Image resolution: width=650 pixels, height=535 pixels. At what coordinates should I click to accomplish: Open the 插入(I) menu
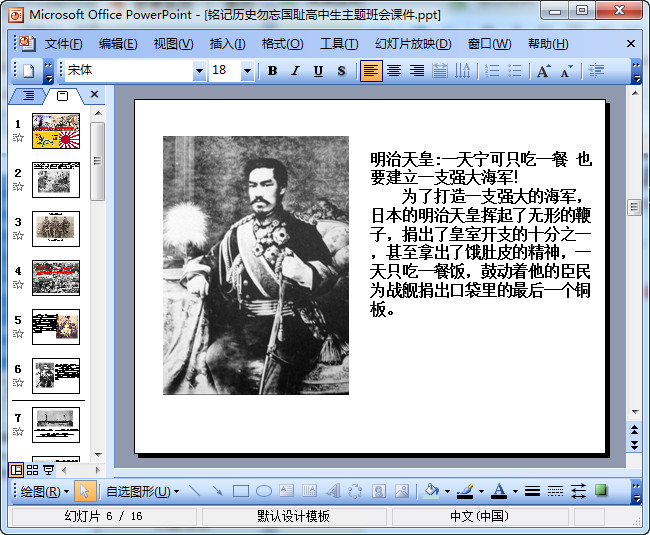tap(227, 44)
